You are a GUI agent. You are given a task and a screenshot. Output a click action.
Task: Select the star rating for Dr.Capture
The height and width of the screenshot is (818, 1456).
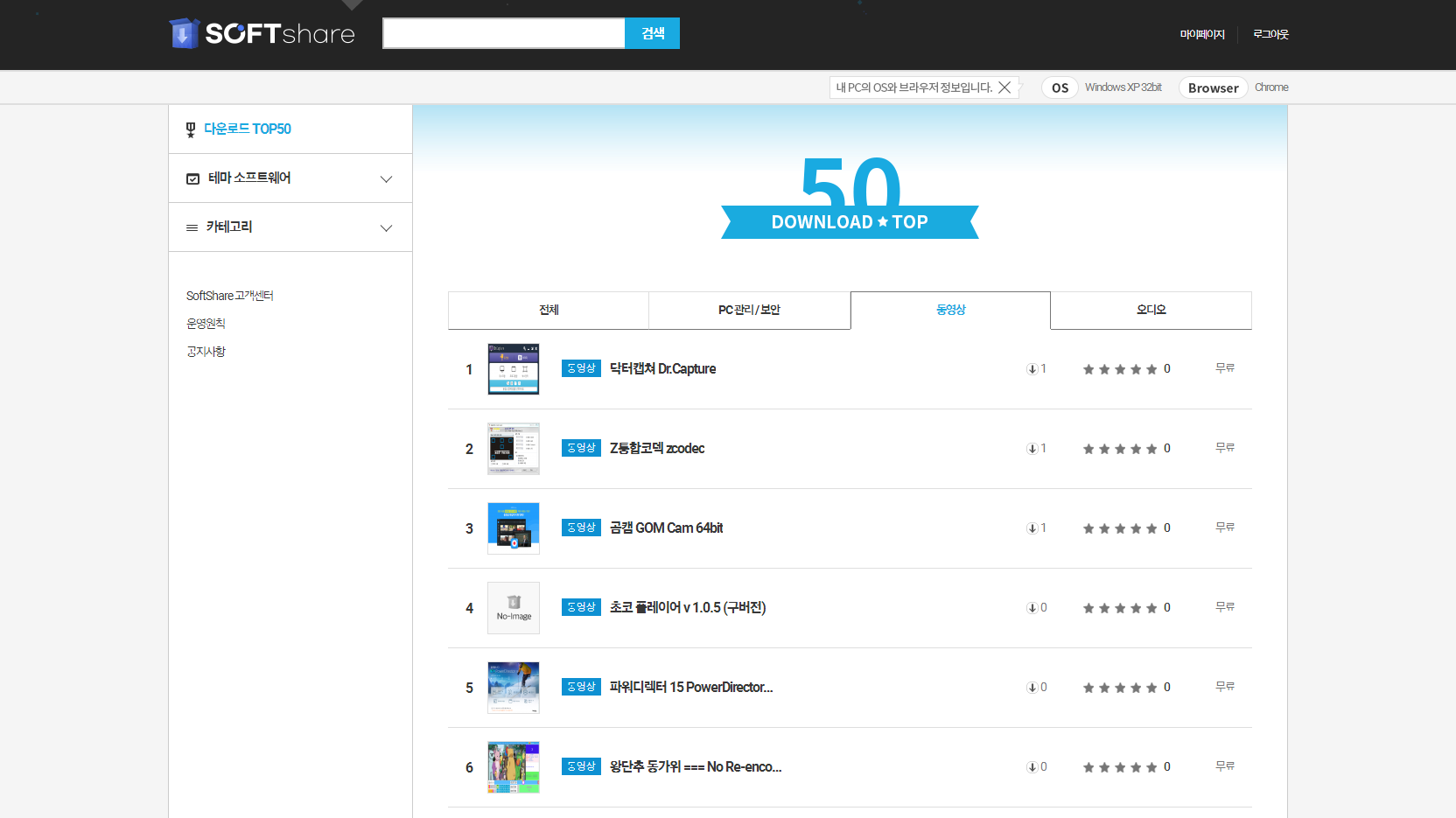click(x=1120, y=369)
